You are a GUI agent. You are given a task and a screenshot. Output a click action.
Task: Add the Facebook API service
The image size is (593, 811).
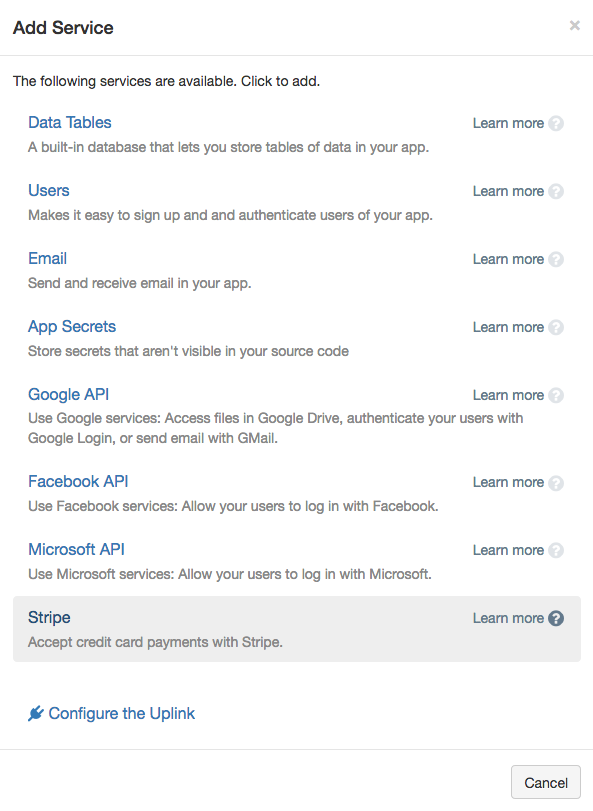pos(78,482)
